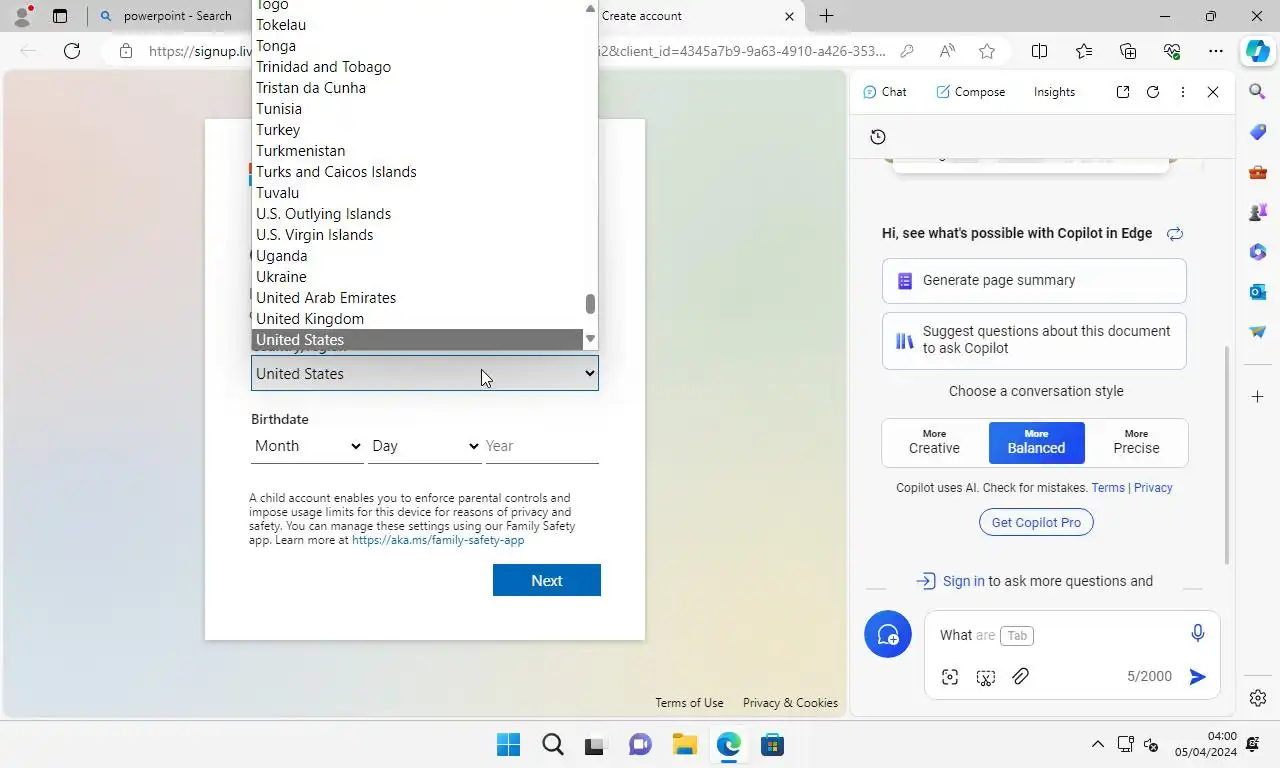The height and width of the screenshot is (768, 1280).
Task: Attach an image file to Copilot
Action: pos(1020,677)
